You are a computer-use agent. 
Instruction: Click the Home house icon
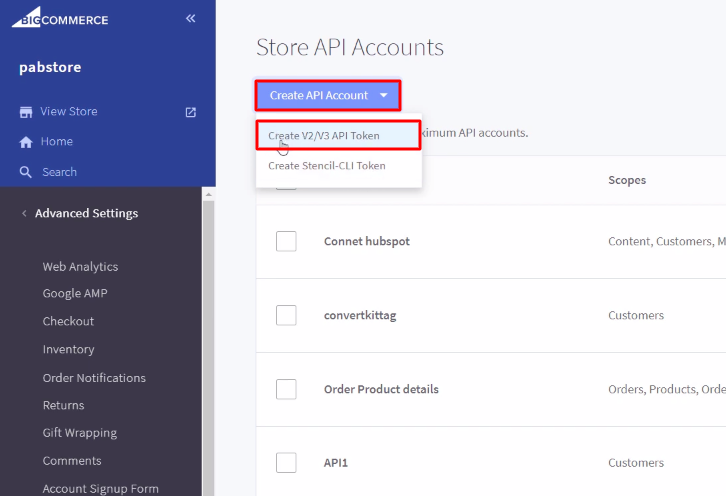[27, 142]
